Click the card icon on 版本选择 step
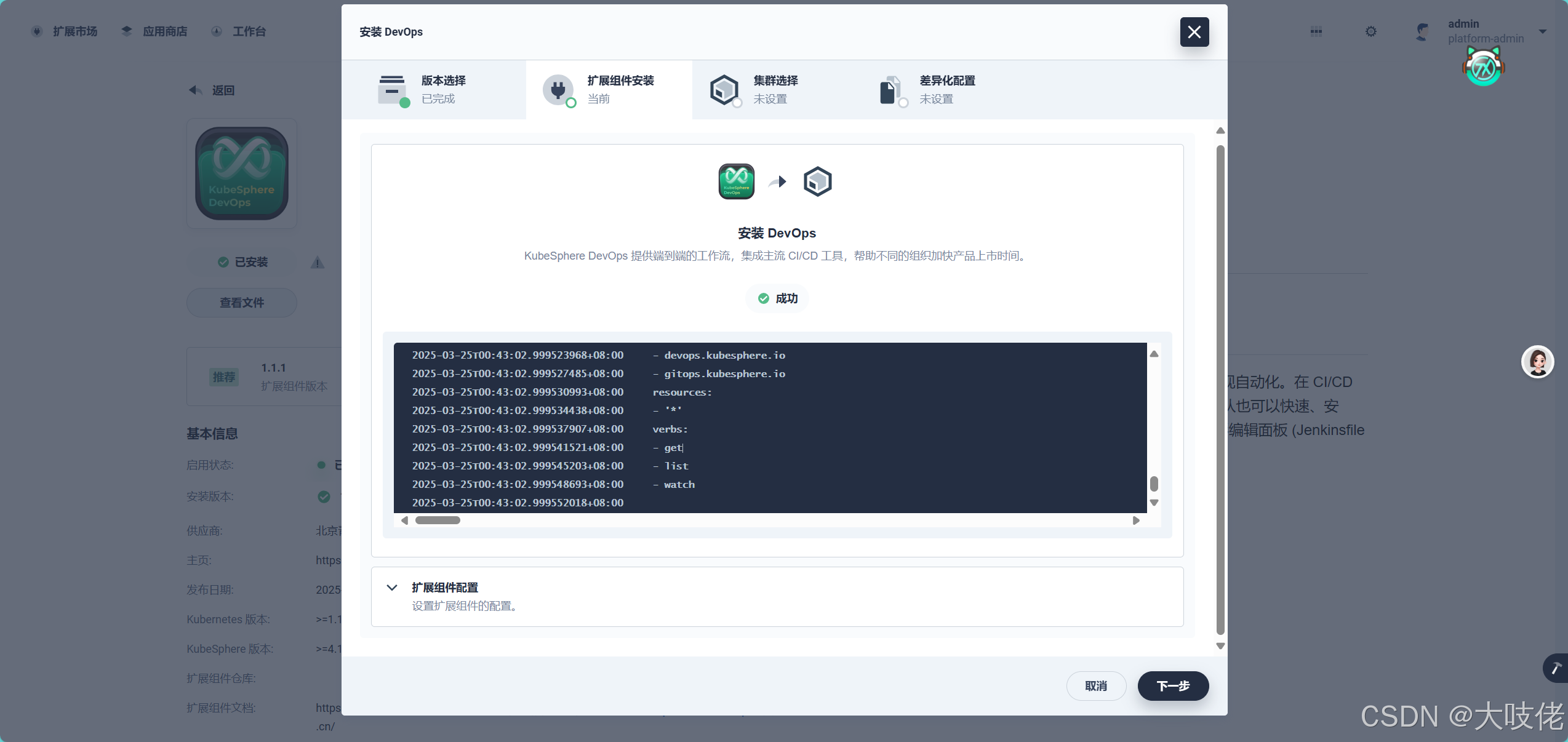This screenshot has width=1568, height=742. click(x=392, y=90)
